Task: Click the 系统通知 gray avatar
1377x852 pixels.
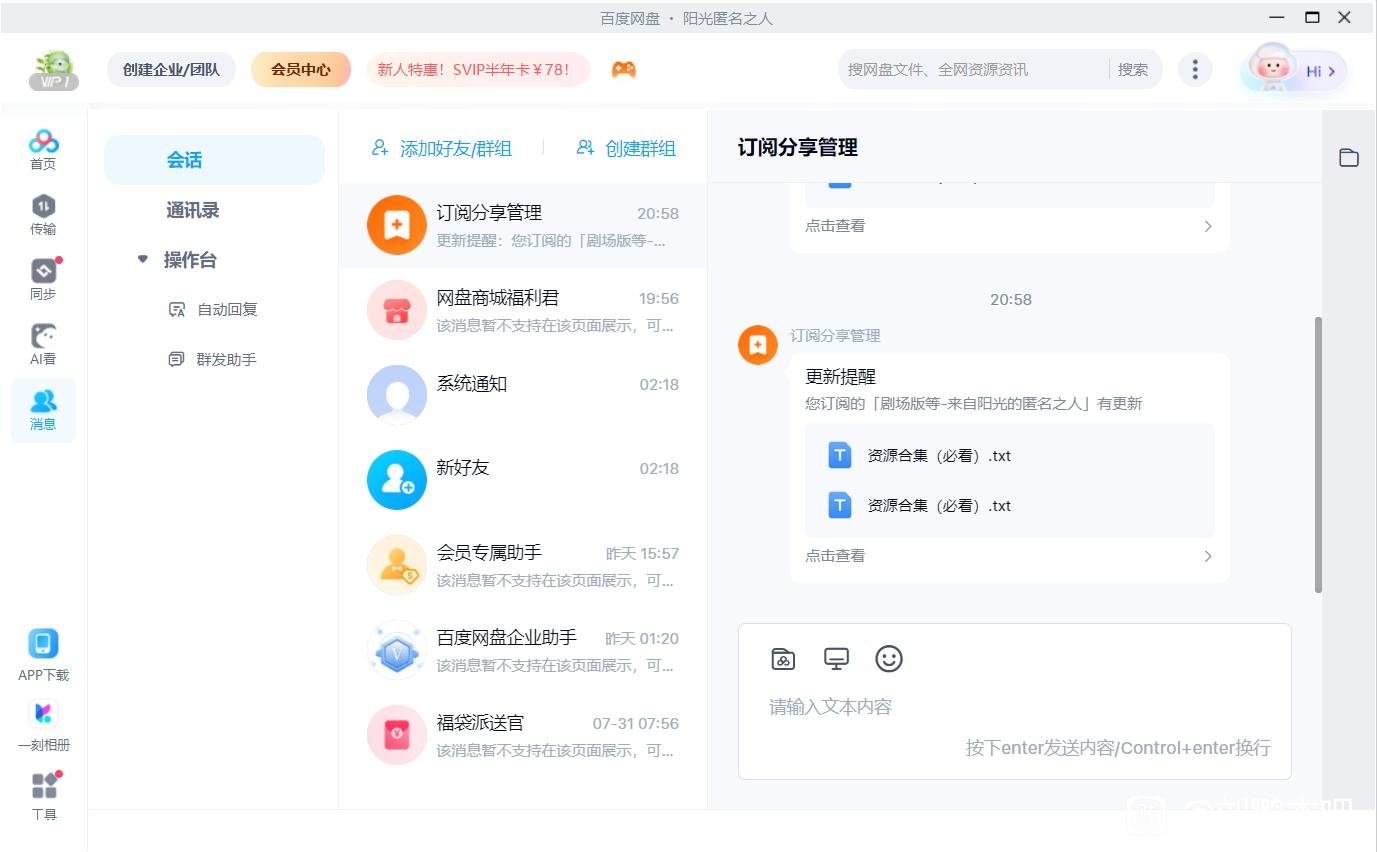Action: pos(397,395)
